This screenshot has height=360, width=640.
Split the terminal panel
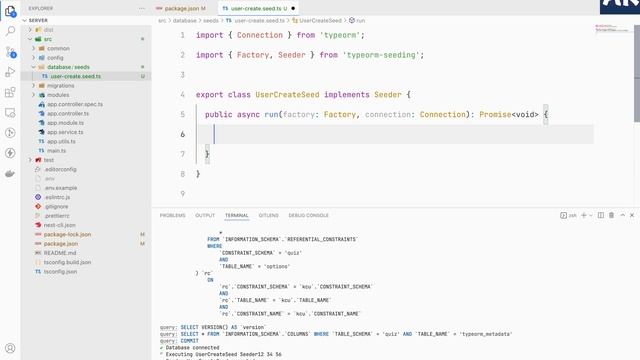click(x=601, y=215)
